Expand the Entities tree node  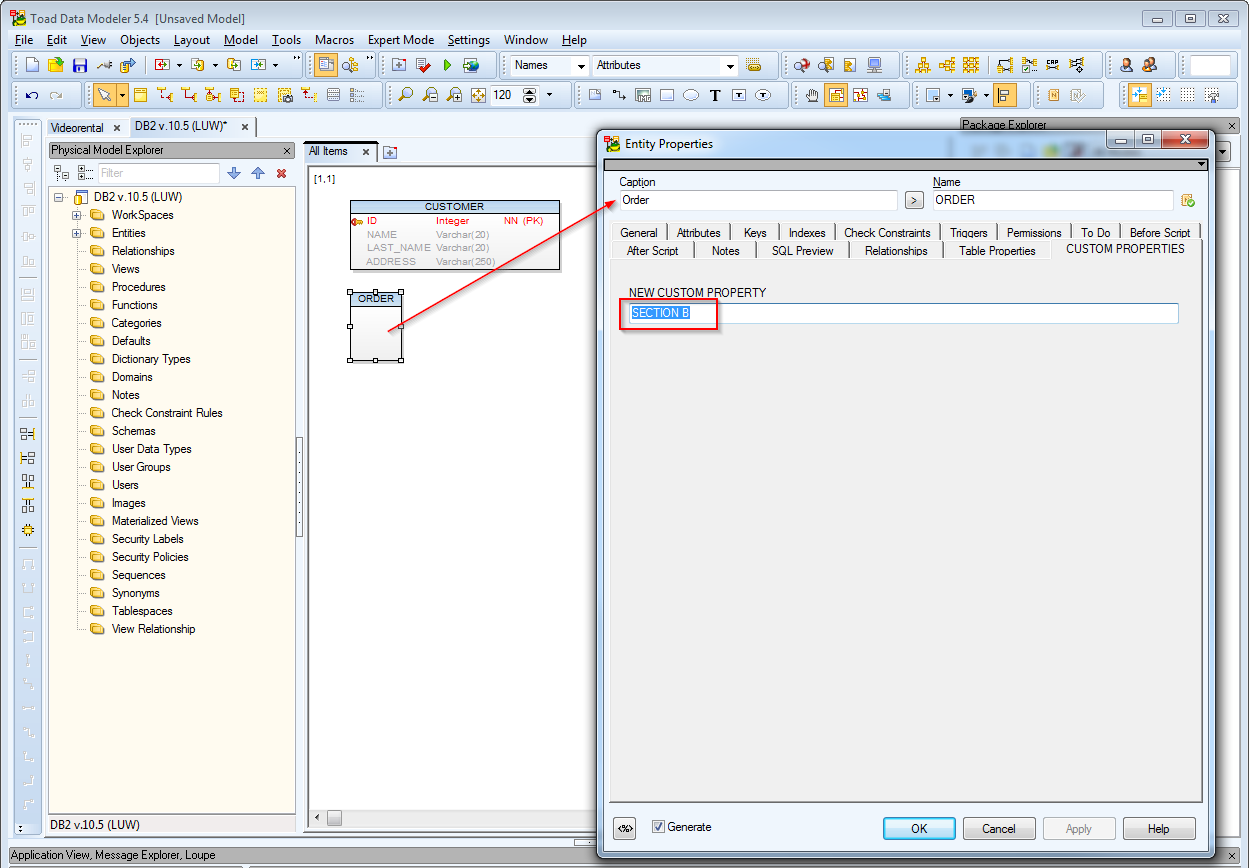click(77, 233)
